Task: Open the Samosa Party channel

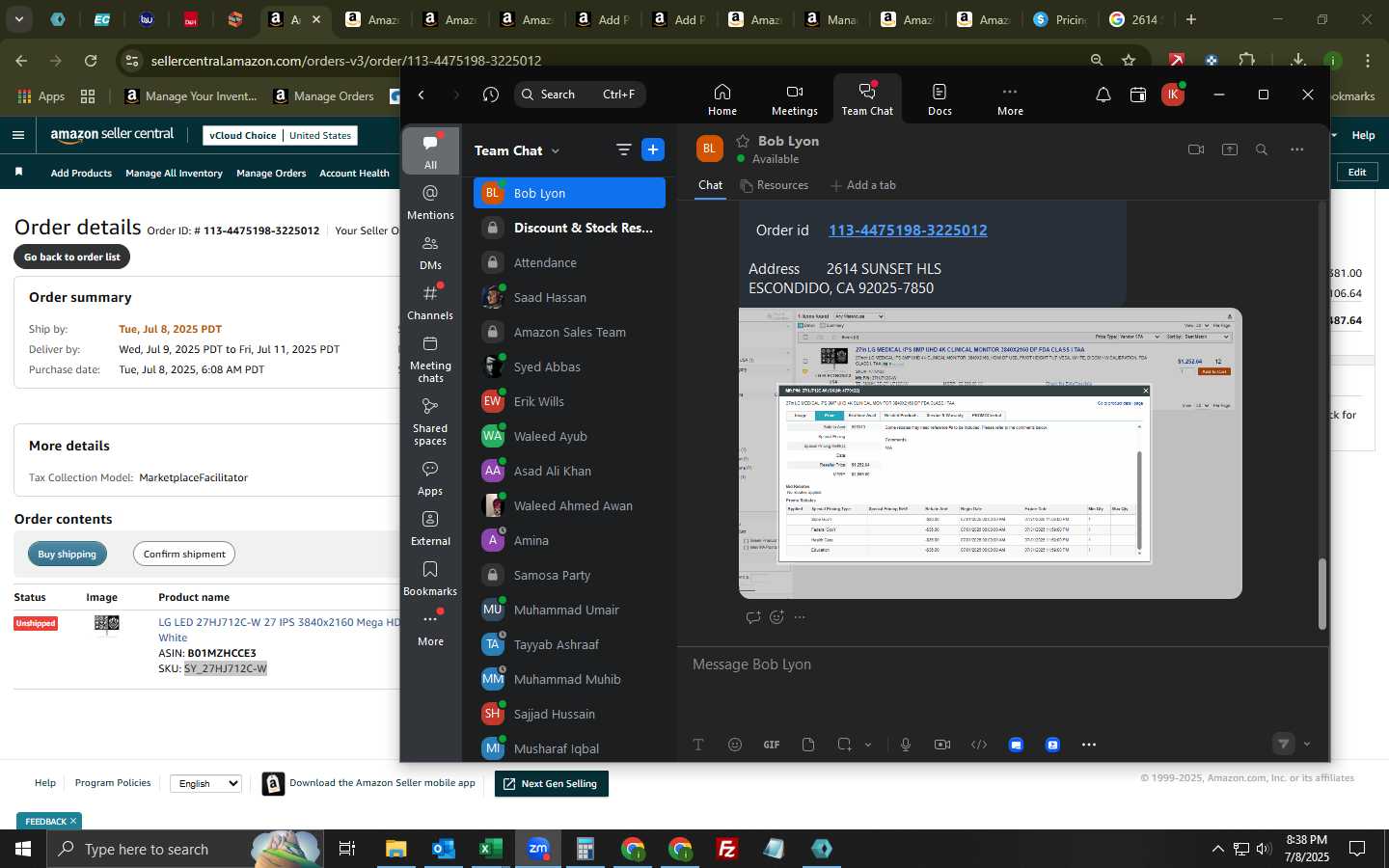Action: 569,575
